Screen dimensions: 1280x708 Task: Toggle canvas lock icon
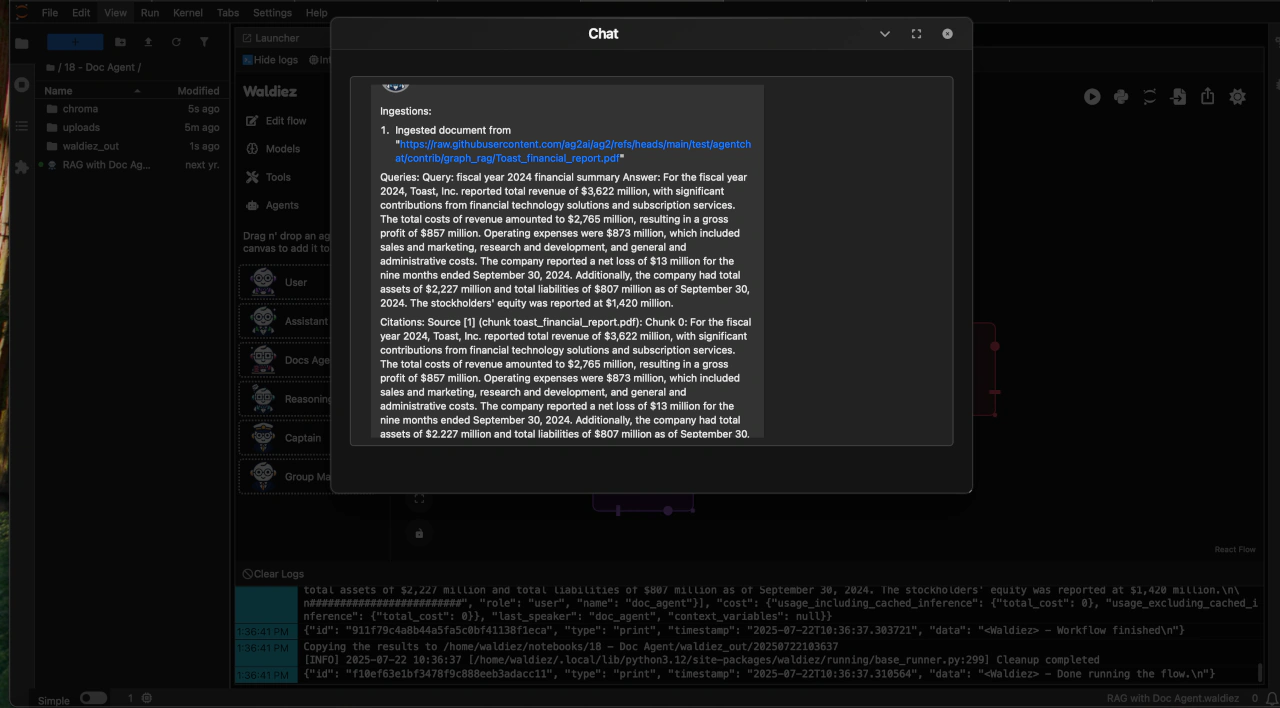coord(419,533)
